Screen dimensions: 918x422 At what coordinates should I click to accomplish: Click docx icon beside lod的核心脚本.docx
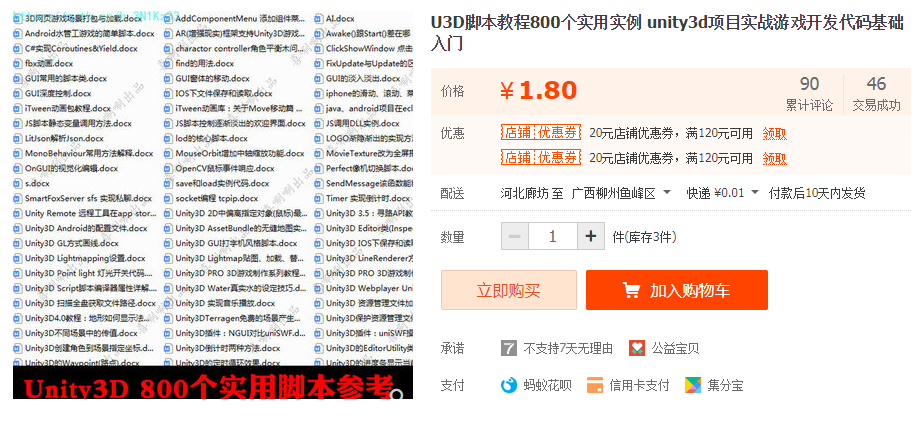click(168, 138)
